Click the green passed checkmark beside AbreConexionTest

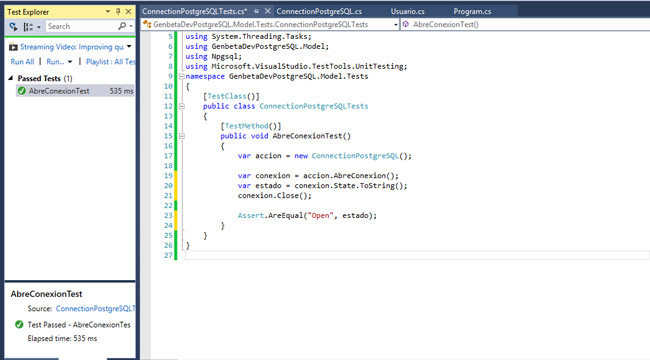click(22, 91)
